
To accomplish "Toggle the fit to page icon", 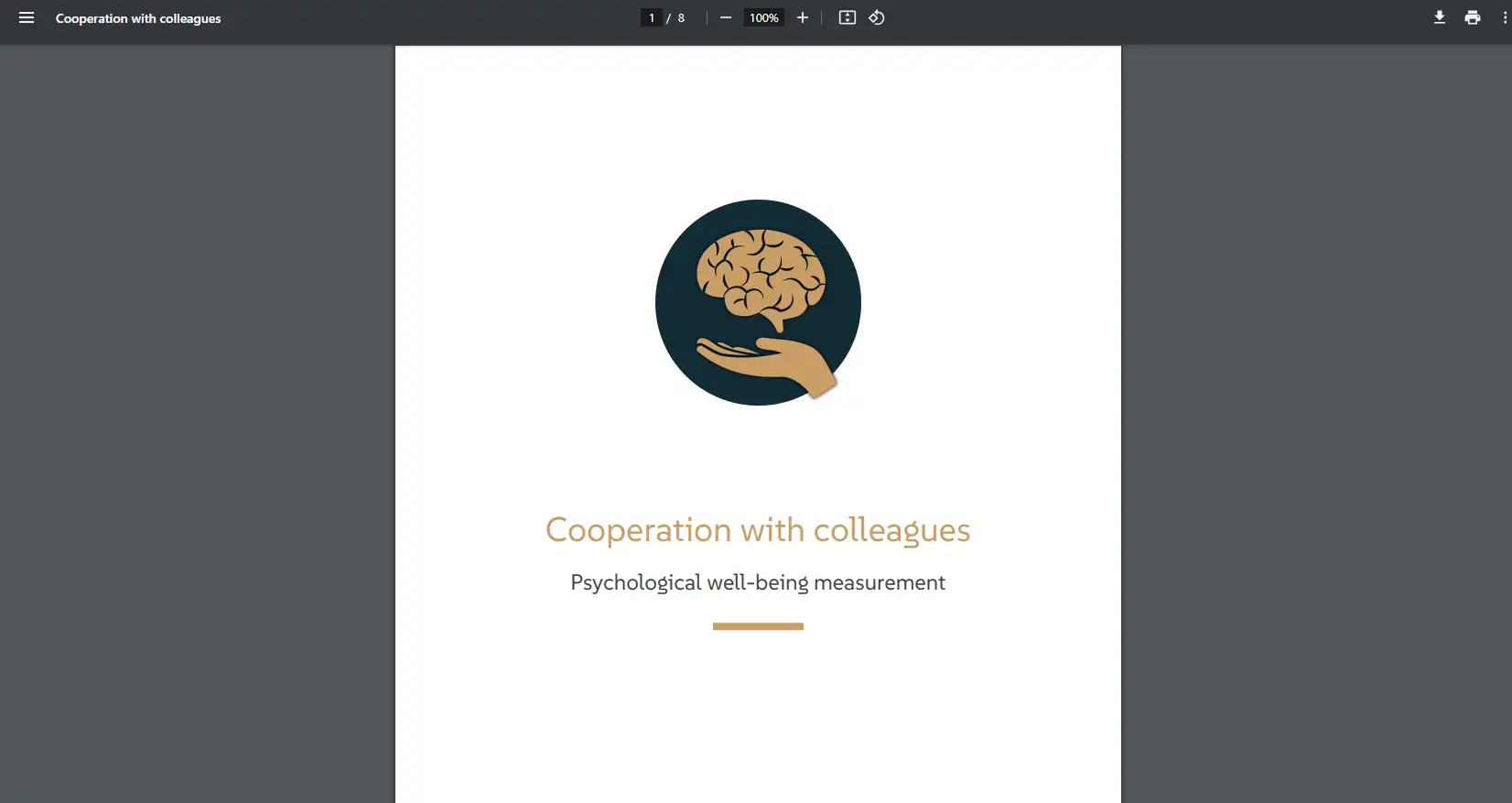I will (848, 18).
